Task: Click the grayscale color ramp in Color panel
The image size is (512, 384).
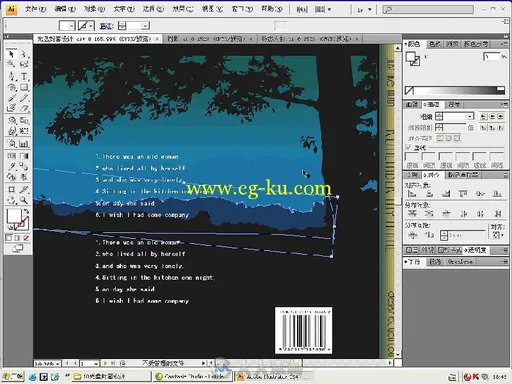Action: [455, 90]
